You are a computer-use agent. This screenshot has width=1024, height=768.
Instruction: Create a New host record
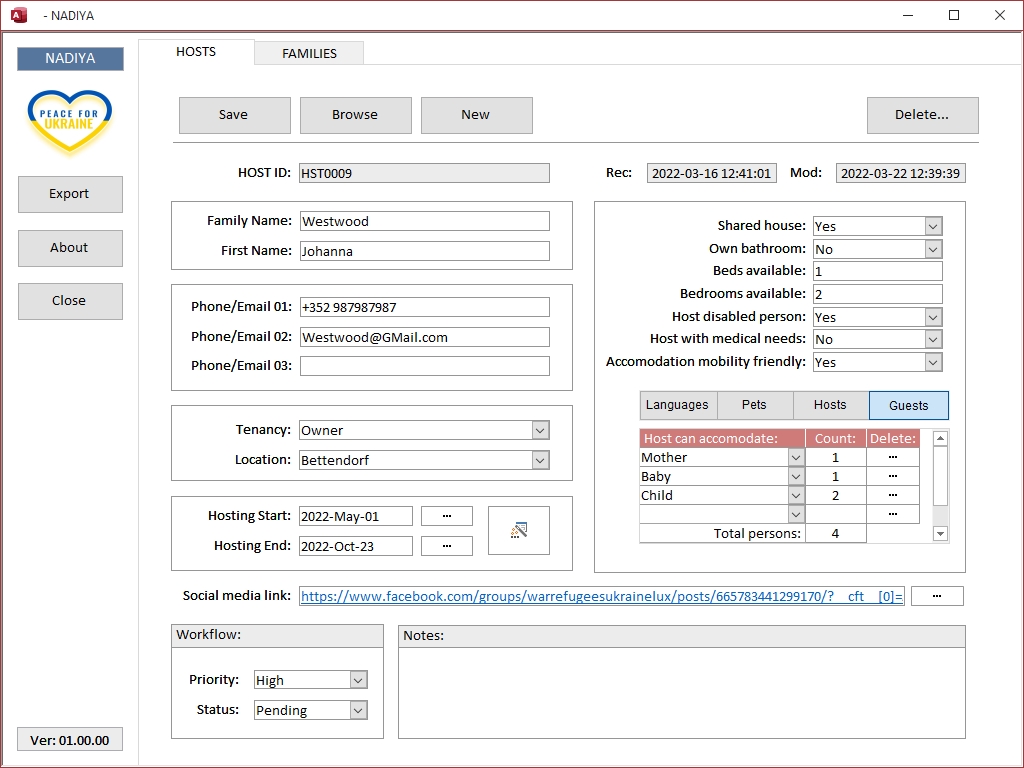pyautogui.click(x=476, y=115)
